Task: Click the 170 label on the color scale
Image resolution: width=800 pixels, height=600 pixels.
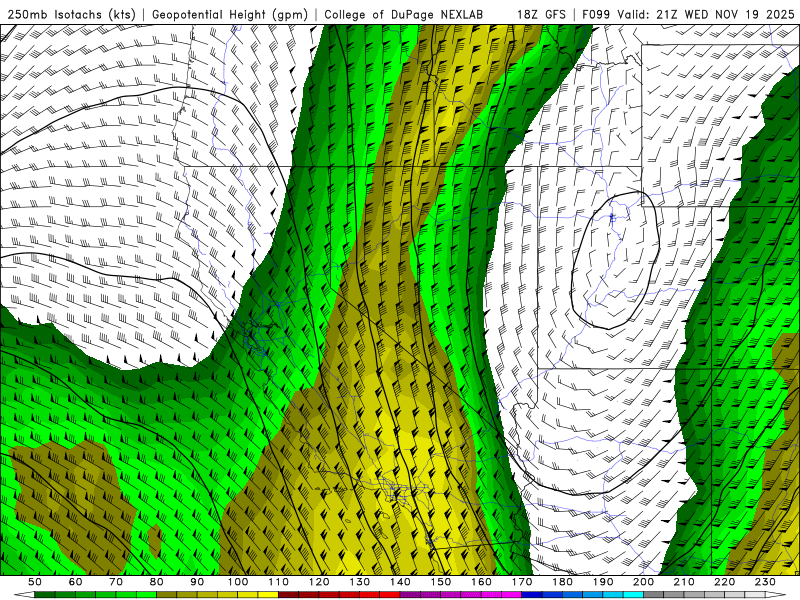Action: tap(522, 582)
